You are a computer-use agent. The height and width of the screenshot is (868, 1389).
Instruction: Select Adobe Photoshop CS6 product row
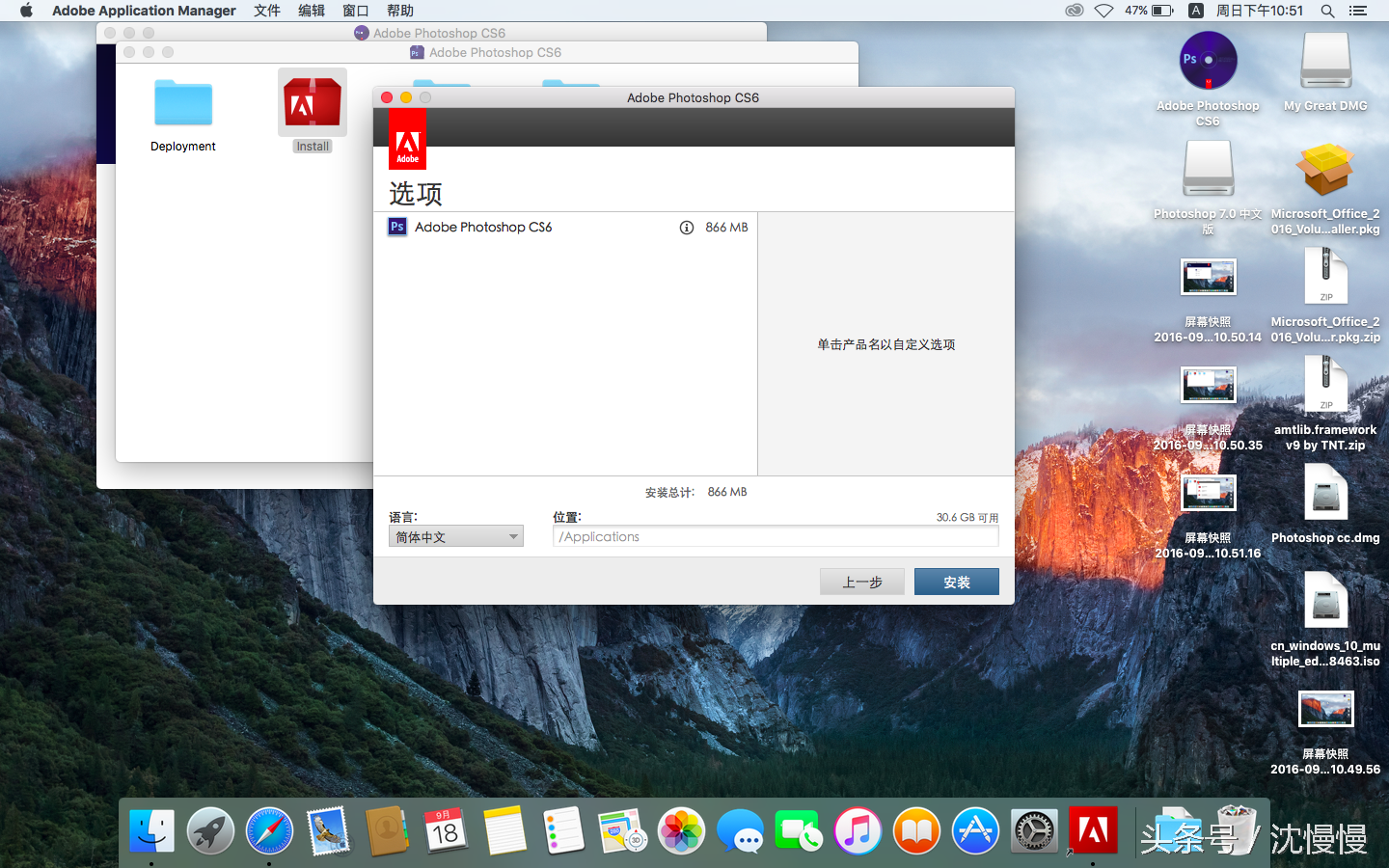click(565, 228)
